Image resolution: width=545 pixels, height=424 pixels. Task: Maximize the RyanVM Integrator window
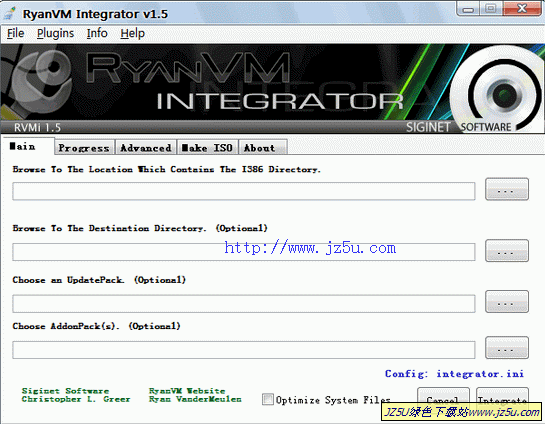pyautogui.click(x=490, y=8)
